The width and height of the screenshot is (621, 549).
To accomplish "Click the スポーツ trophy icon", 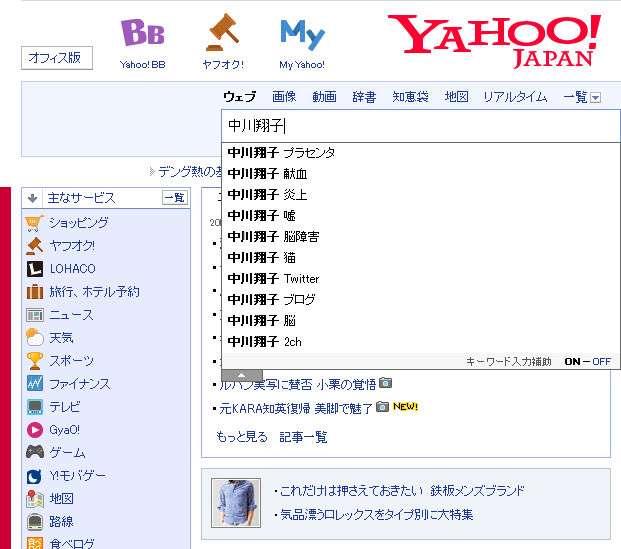I will [34, 361].
